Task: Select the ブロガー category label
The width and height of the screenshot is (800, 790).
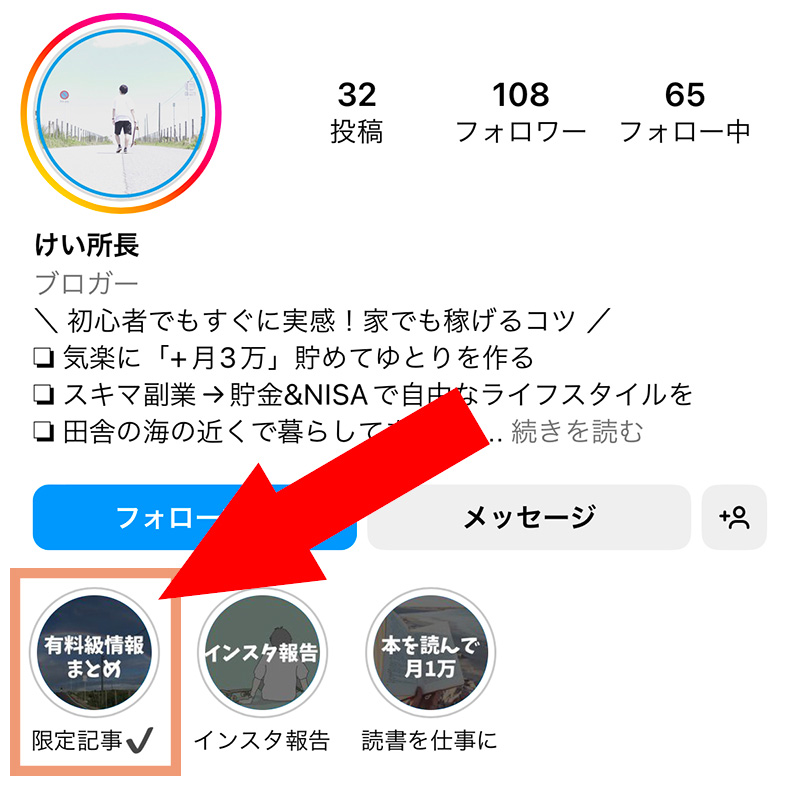Action: [87, 283]
